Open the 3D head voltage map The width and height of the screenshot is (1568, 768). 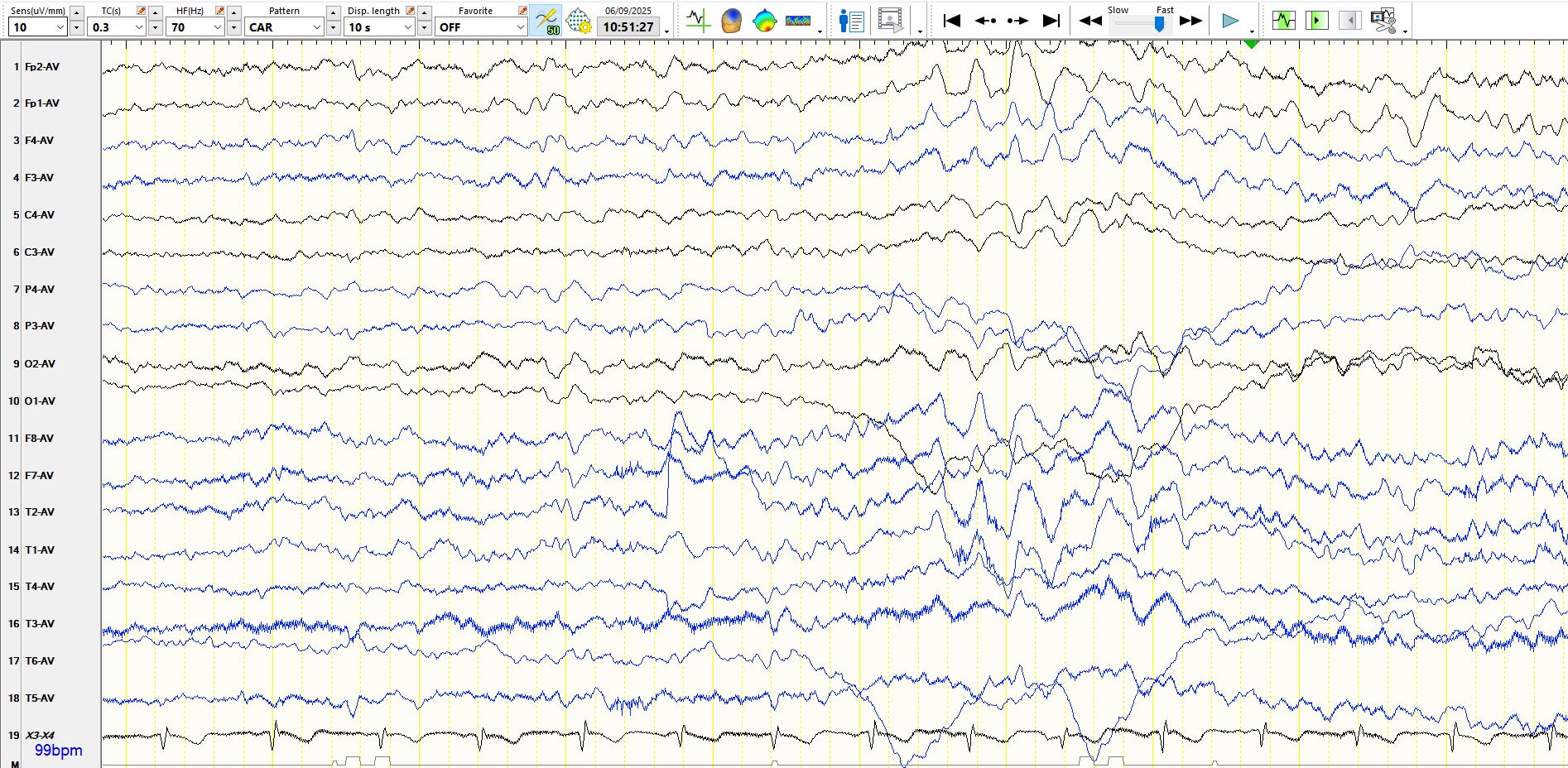[731, 21]
